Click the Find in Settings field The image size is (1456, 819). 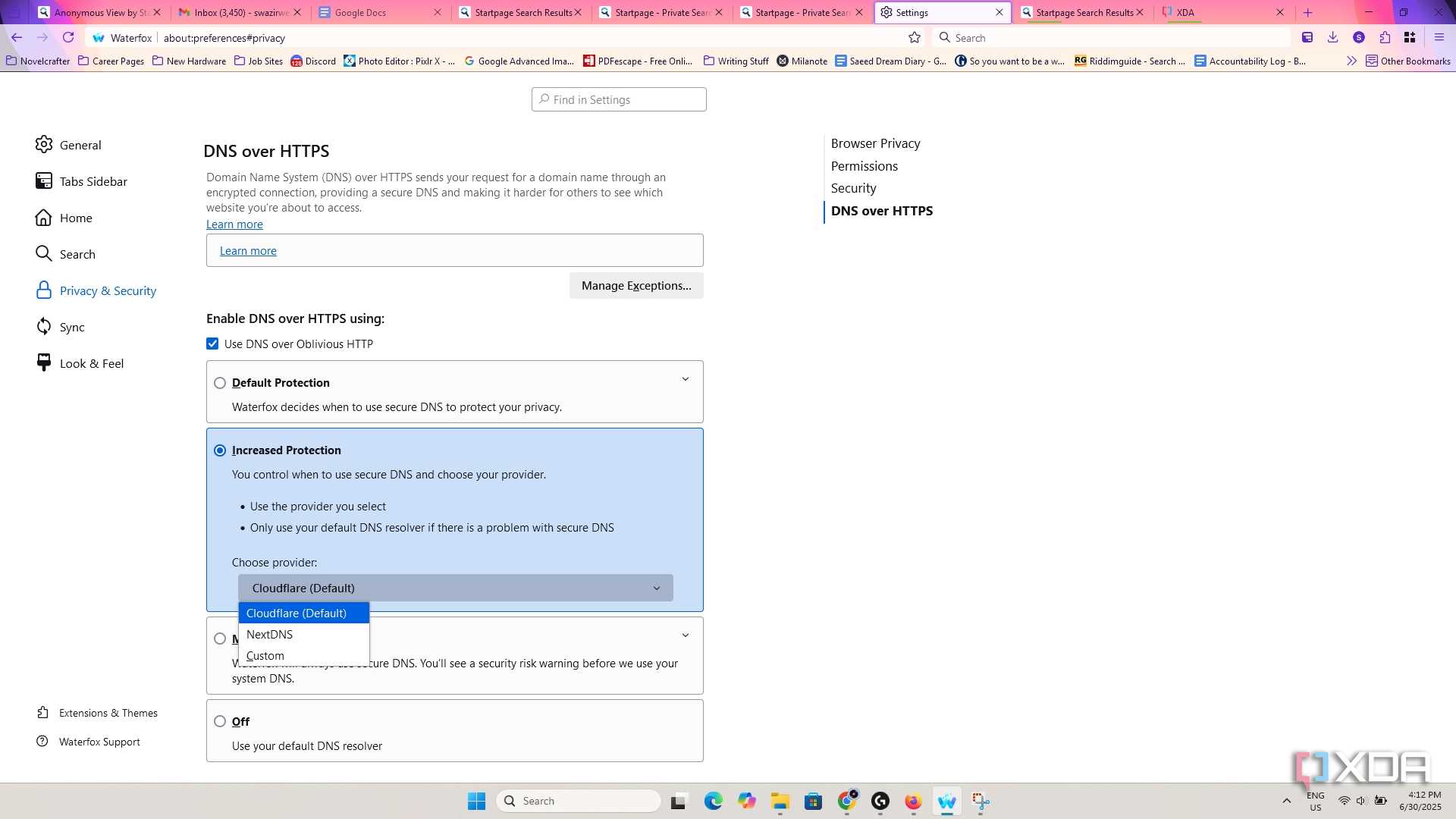coord(619,99)
